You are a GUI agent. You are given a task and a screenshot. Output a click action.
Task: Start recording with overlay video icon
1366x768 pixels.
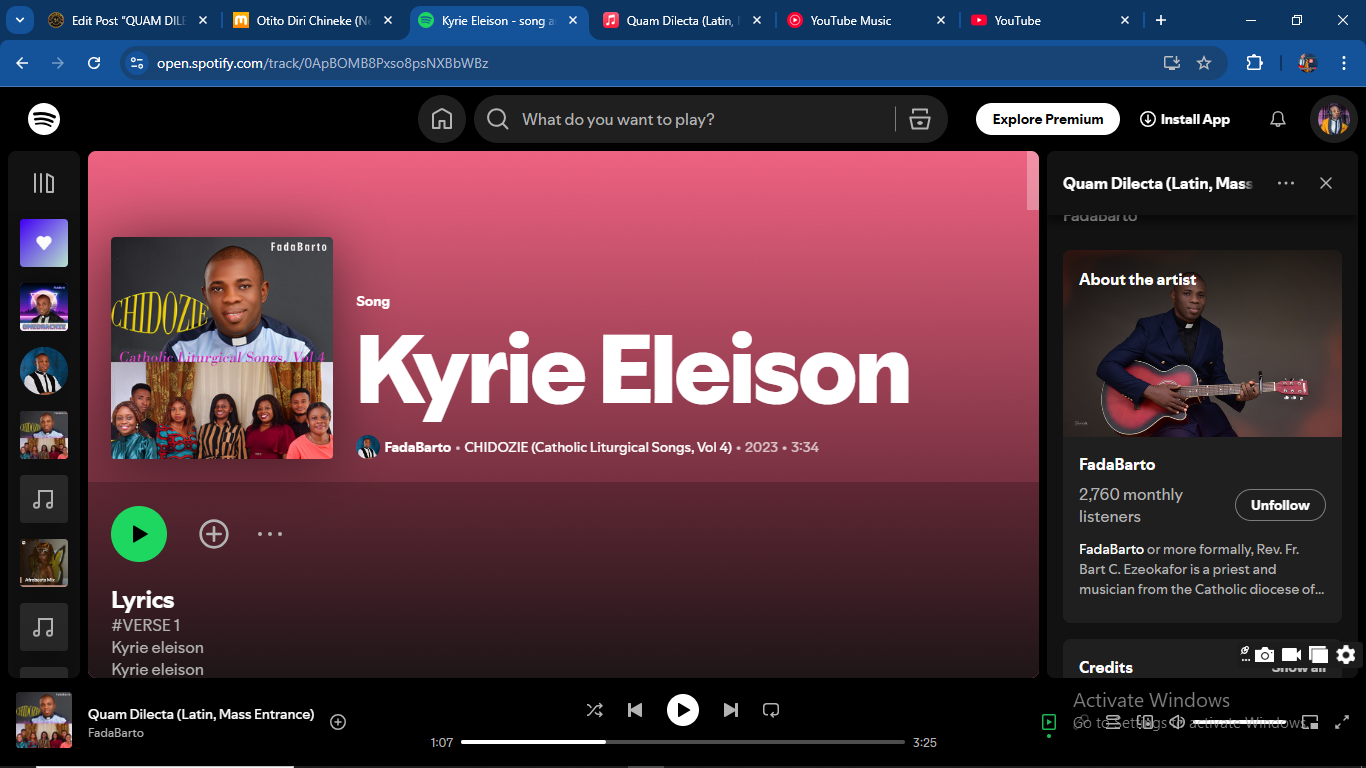[x=1292, y=655]
